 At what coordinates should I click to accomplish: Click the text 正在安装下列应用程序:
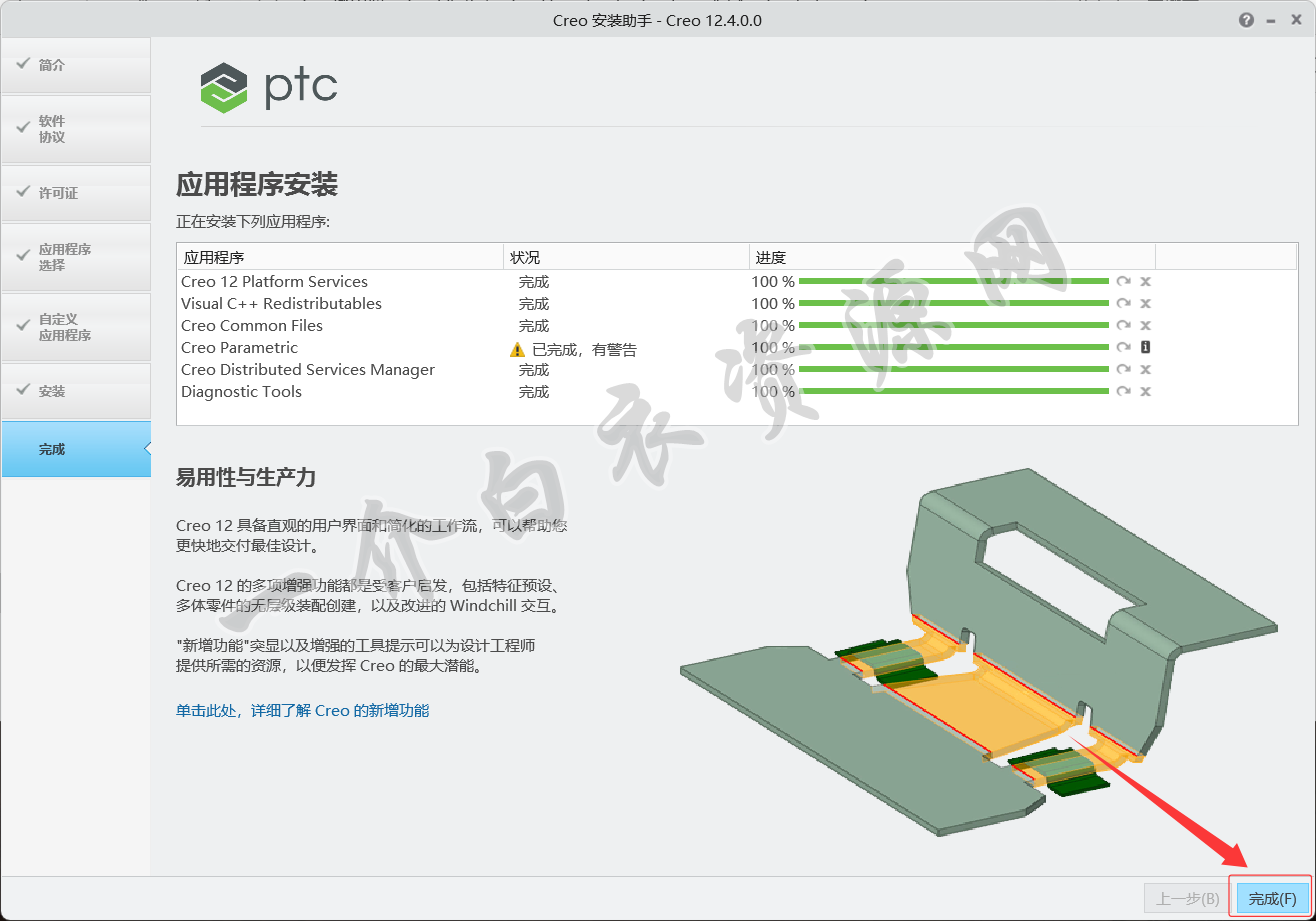[253, 221]
